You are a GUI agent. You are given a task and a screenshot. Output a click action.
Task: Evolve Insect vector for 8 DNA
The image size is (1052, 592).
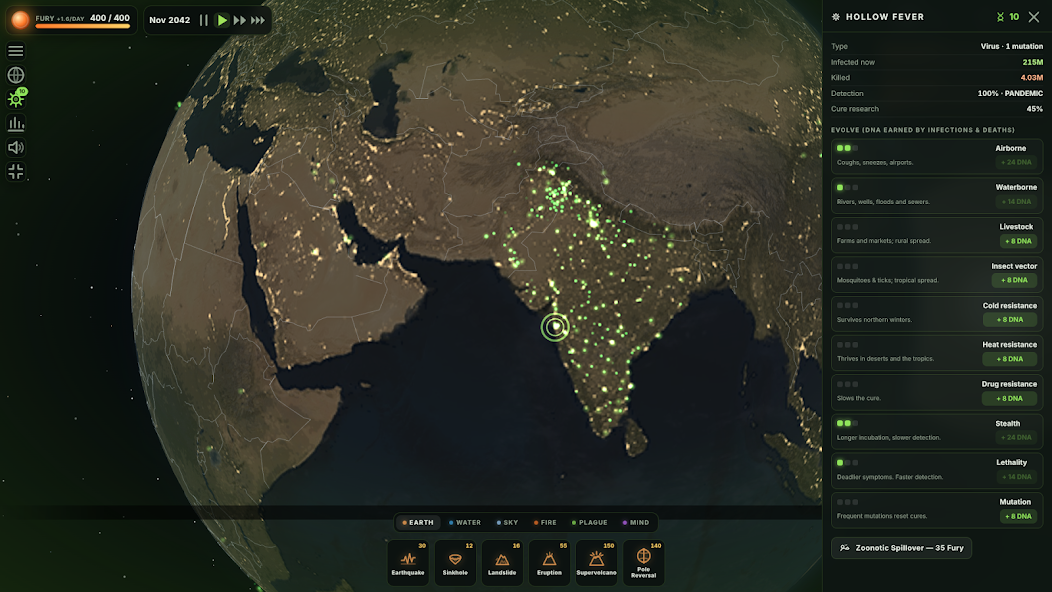click(1014, 280)
